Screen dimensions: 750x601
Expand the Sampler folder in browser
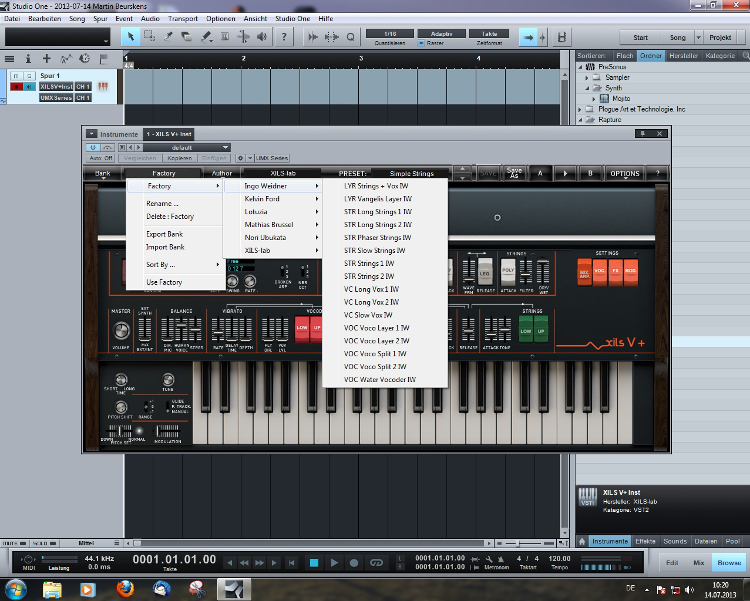[x=587, y=78]
